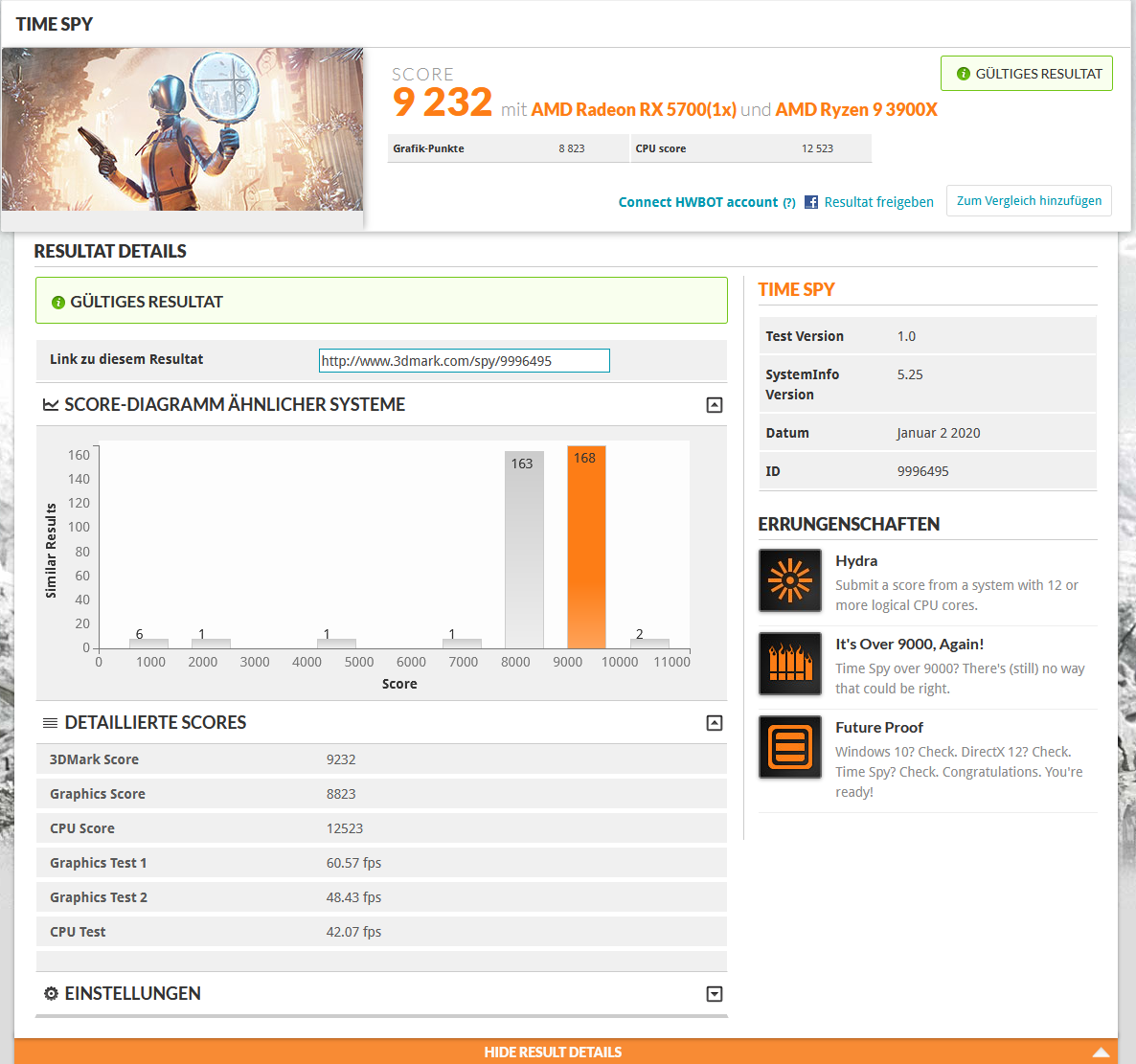Open the AMD Ryzen 9 3900X link
The height and width of the screenshot is (1064, 1136).
point(856,109)
